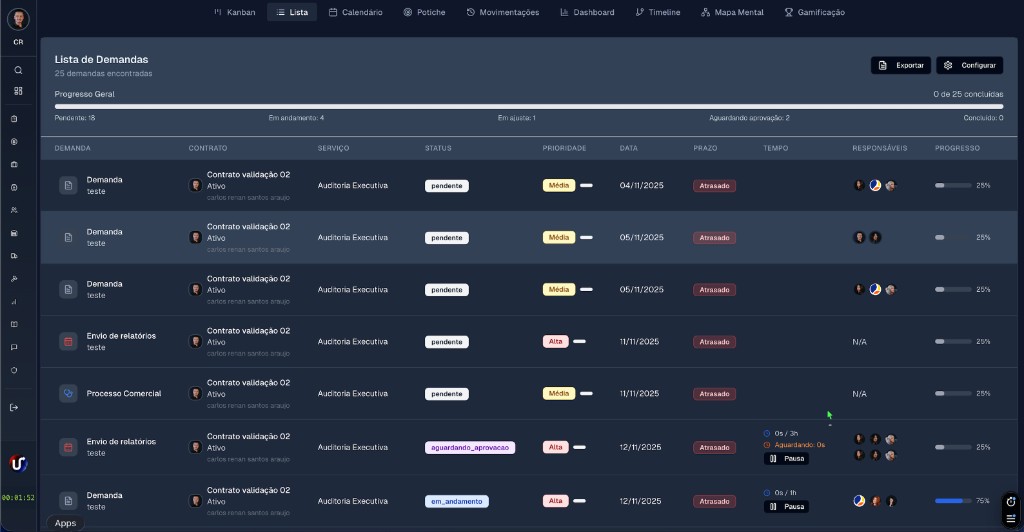Click 'Aguardando aprovação: 2' summary text
The height and width of the screenshot is (532, 1024).
[750, 118]
